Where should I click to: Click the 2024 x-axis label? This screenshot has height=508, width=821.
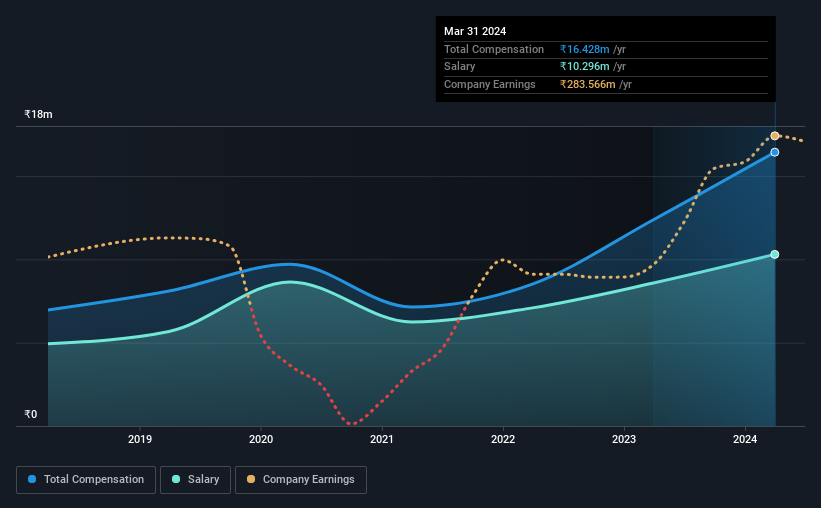coord(745,439)
